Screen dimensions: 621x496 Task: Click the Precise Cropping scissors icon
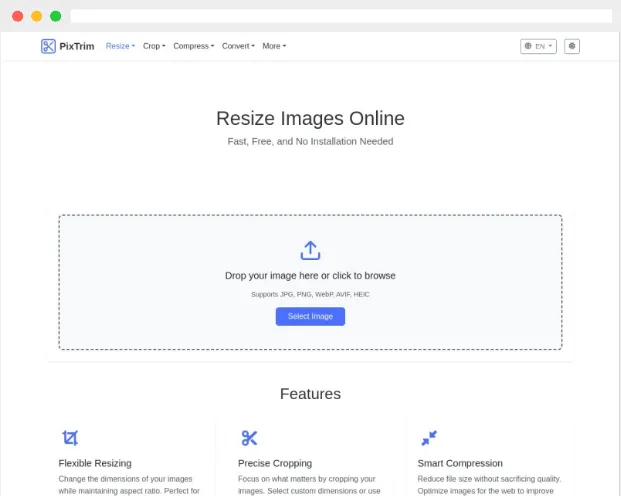tap(249, 438)
